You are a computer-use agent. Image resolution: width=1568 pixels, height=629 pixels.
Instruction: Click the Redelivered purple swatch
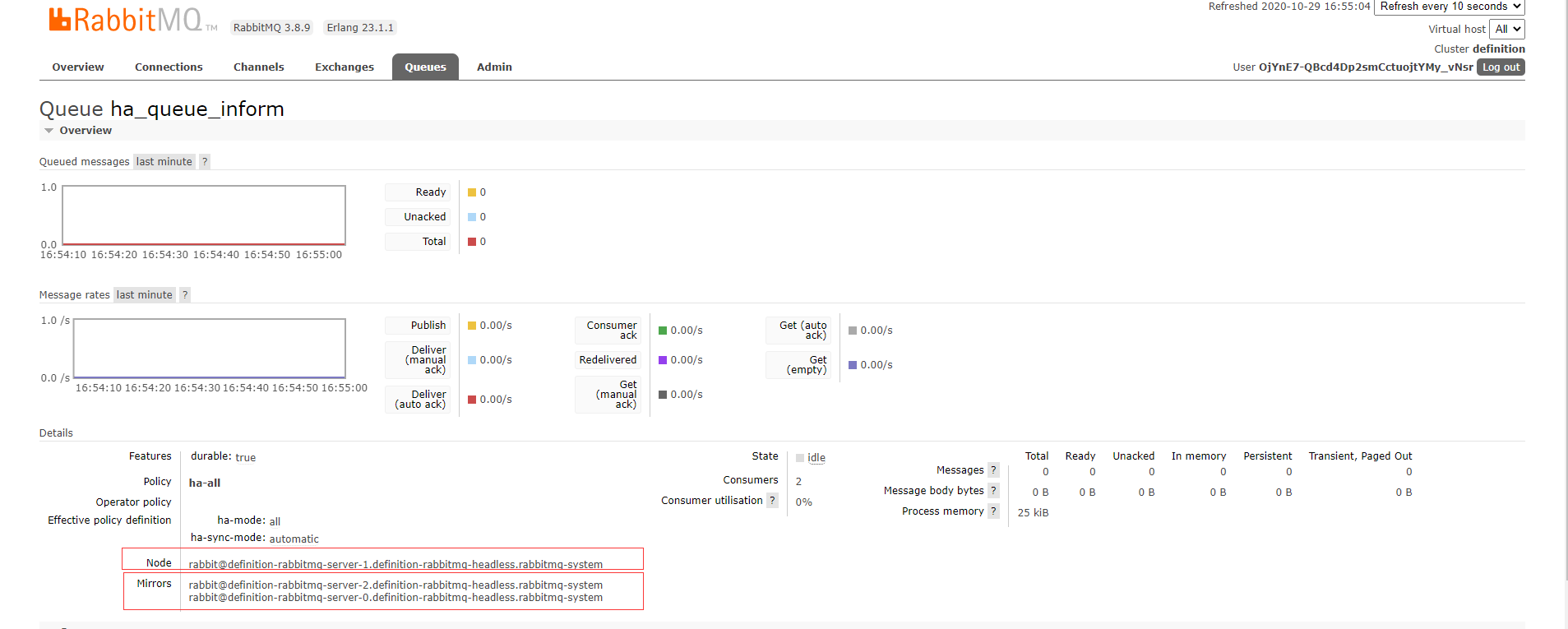[x=663, y=360]
